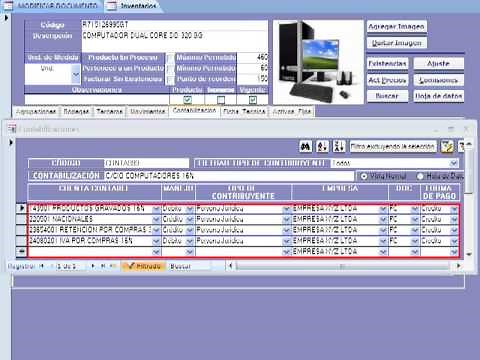Uncheck the Producto checkbox

(187, 99)
